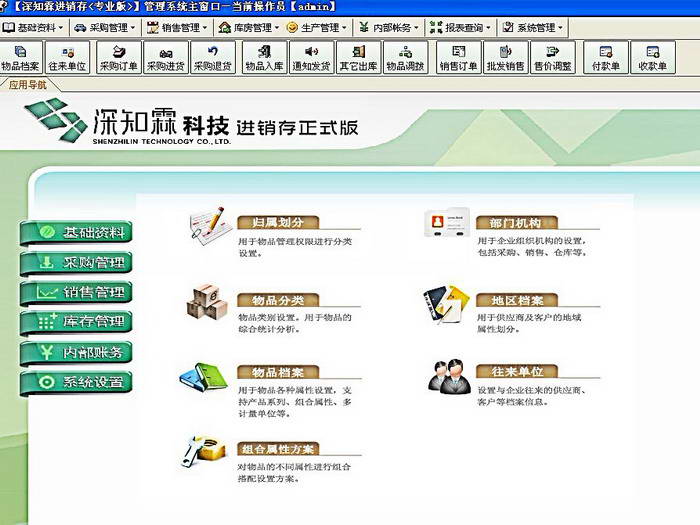The height and width of the screenshot is (525, 700).
Task: Click the pencil icon beside 归属划分
Action: 210,225
